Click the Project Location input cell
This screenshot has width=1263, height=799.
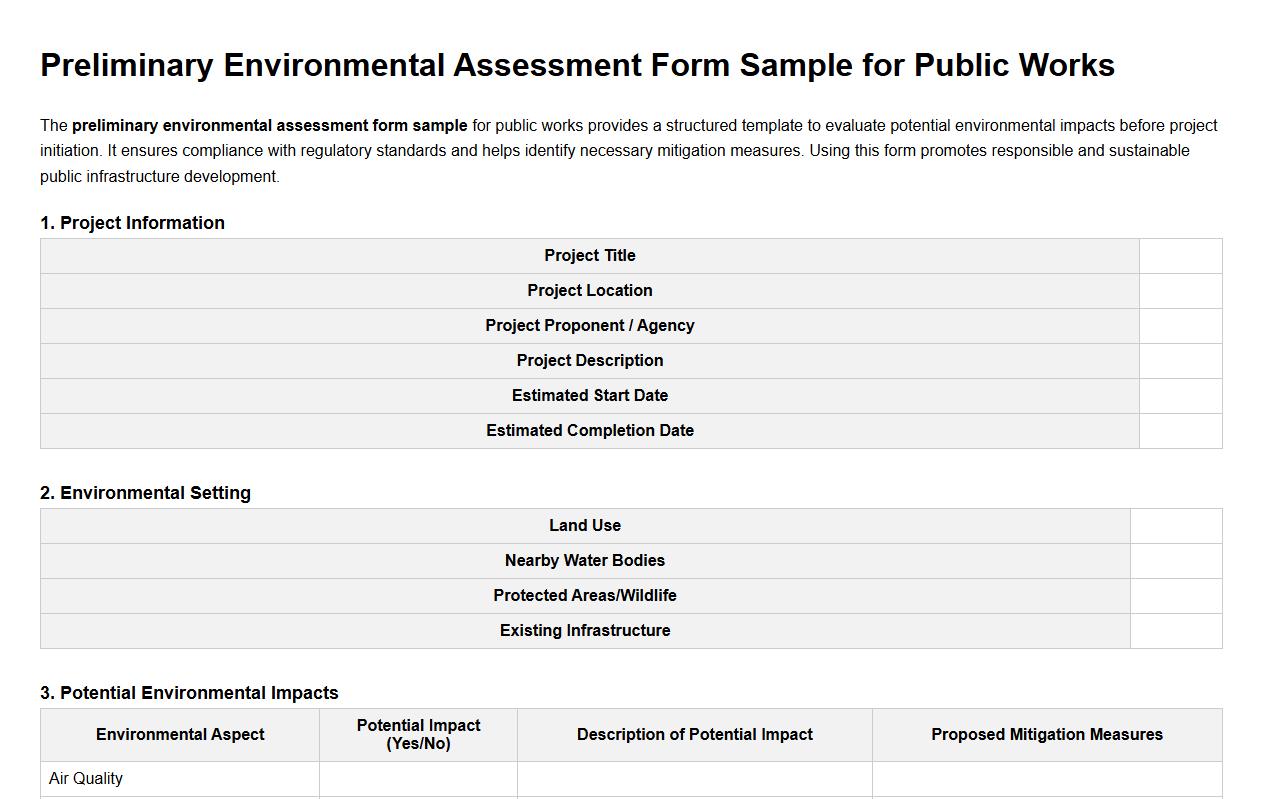1180,290
